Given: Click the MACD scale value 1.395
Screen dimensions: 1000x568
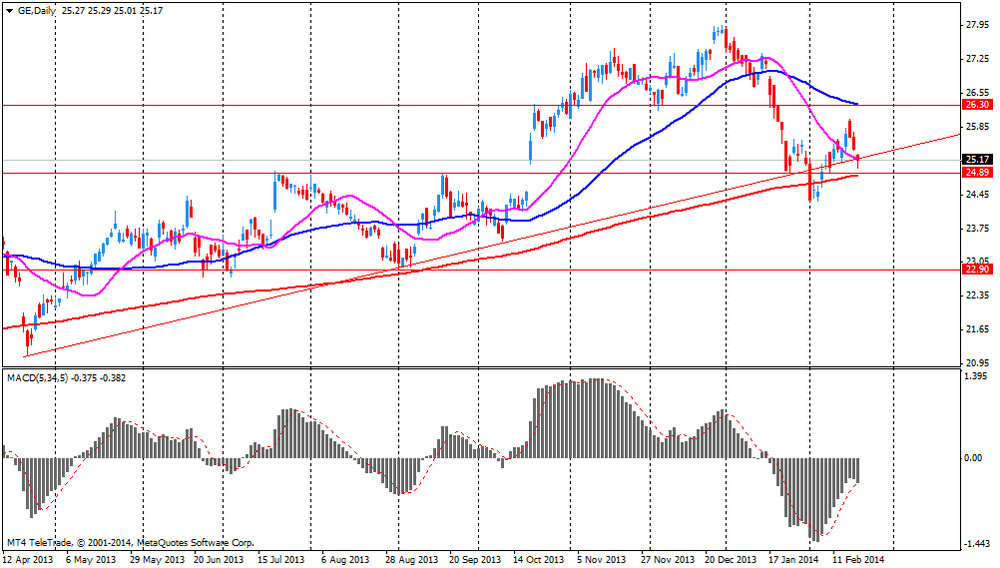Looking at the screenshot, I should click(976, 377).
